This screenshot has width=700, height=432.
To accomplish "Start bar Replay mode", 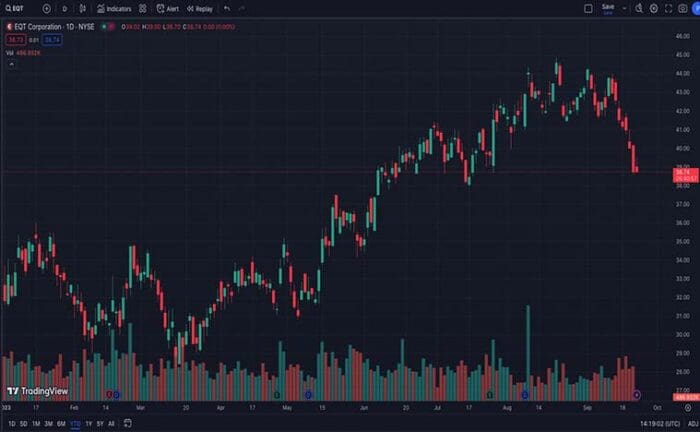I will point(200,8).
